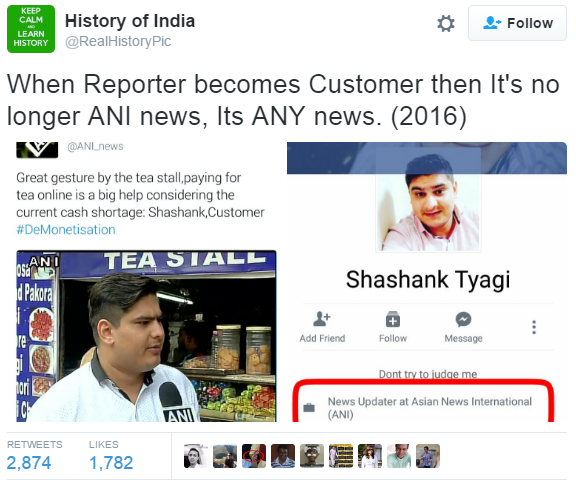View the 2,874 retweets count

coord(29,463)
